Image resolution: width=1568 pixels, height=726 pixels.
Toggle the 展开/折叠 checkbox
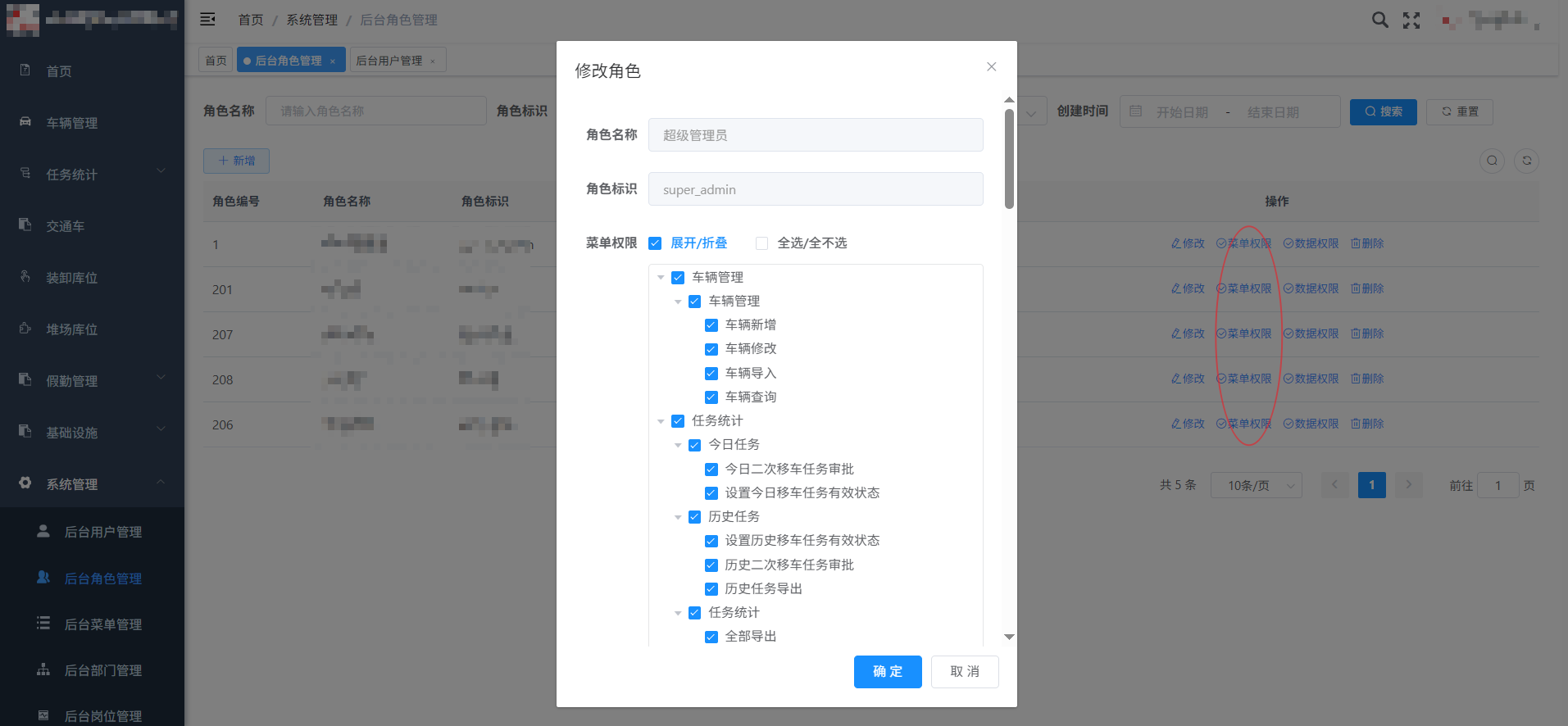(655, 243)
